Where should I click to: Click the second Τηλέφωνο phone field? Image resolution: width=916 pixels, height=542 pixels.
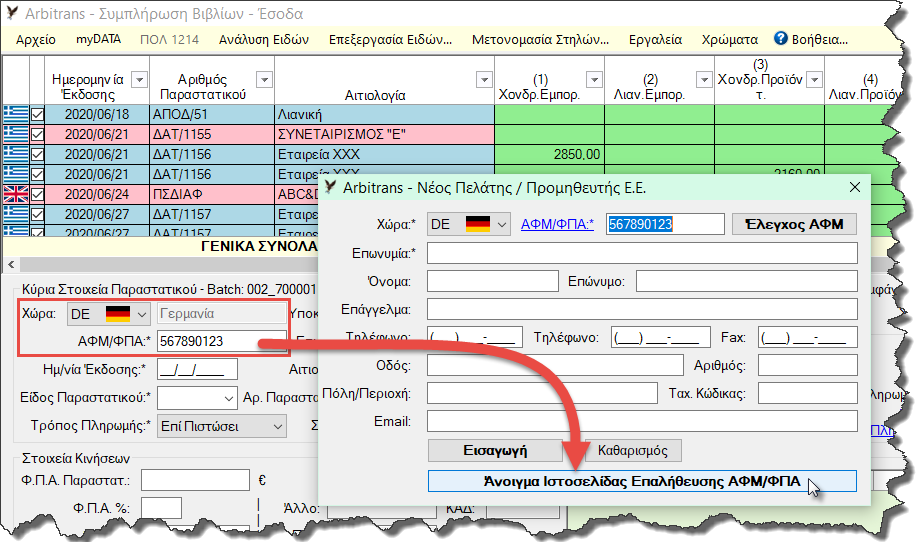click(x=661, y=338)
